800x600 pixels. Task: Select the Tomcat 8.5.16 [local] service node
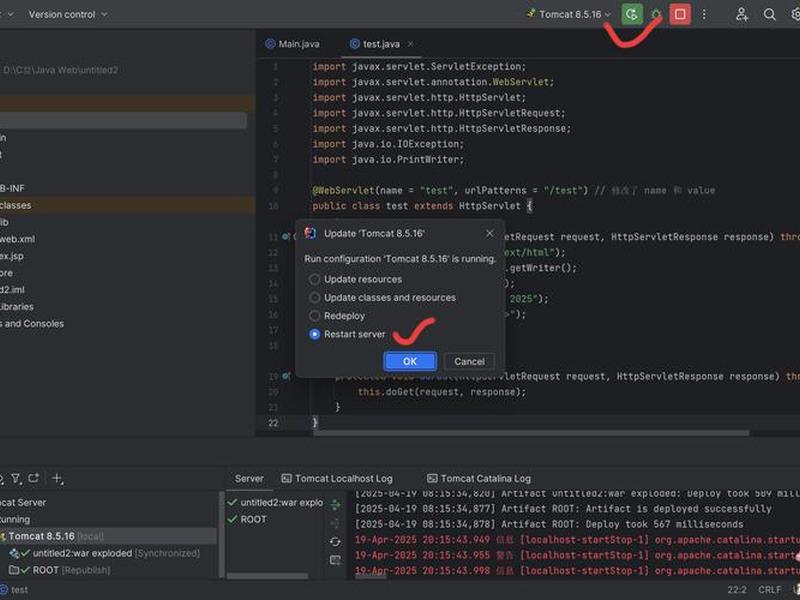coord(56,536)
